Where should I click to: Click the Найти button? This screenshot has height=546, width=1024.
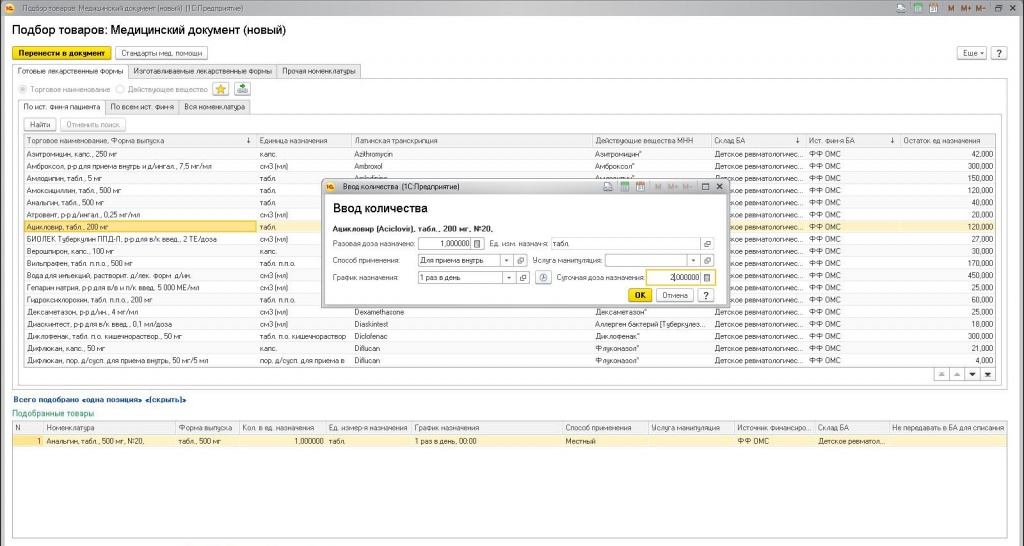(40, 125)
